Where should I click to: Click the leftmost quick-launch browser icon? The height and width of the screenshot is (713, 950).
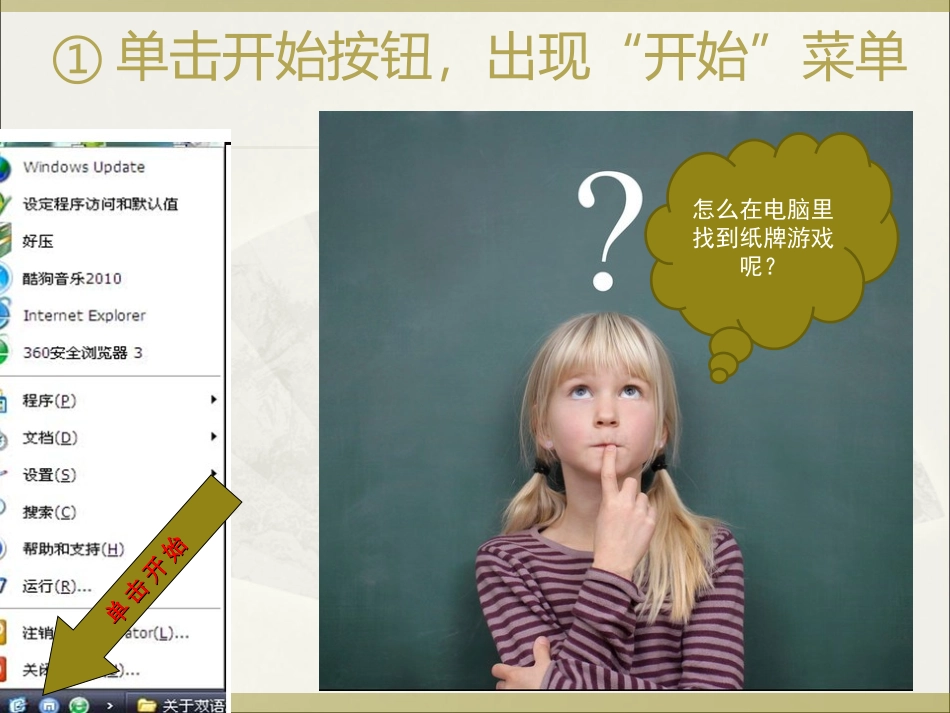pyautogui.click(x=18, y=705)
